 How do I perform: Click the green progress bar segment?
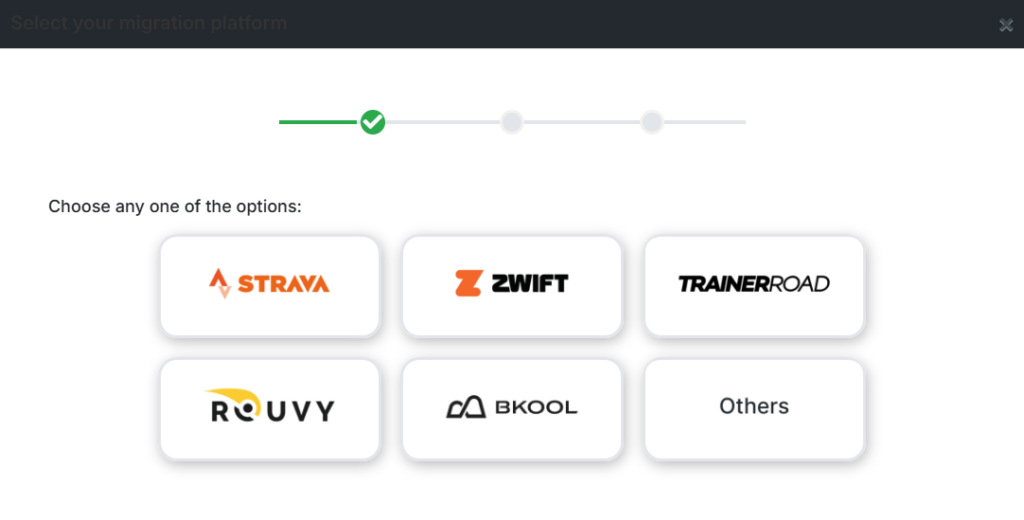(318, 122)
